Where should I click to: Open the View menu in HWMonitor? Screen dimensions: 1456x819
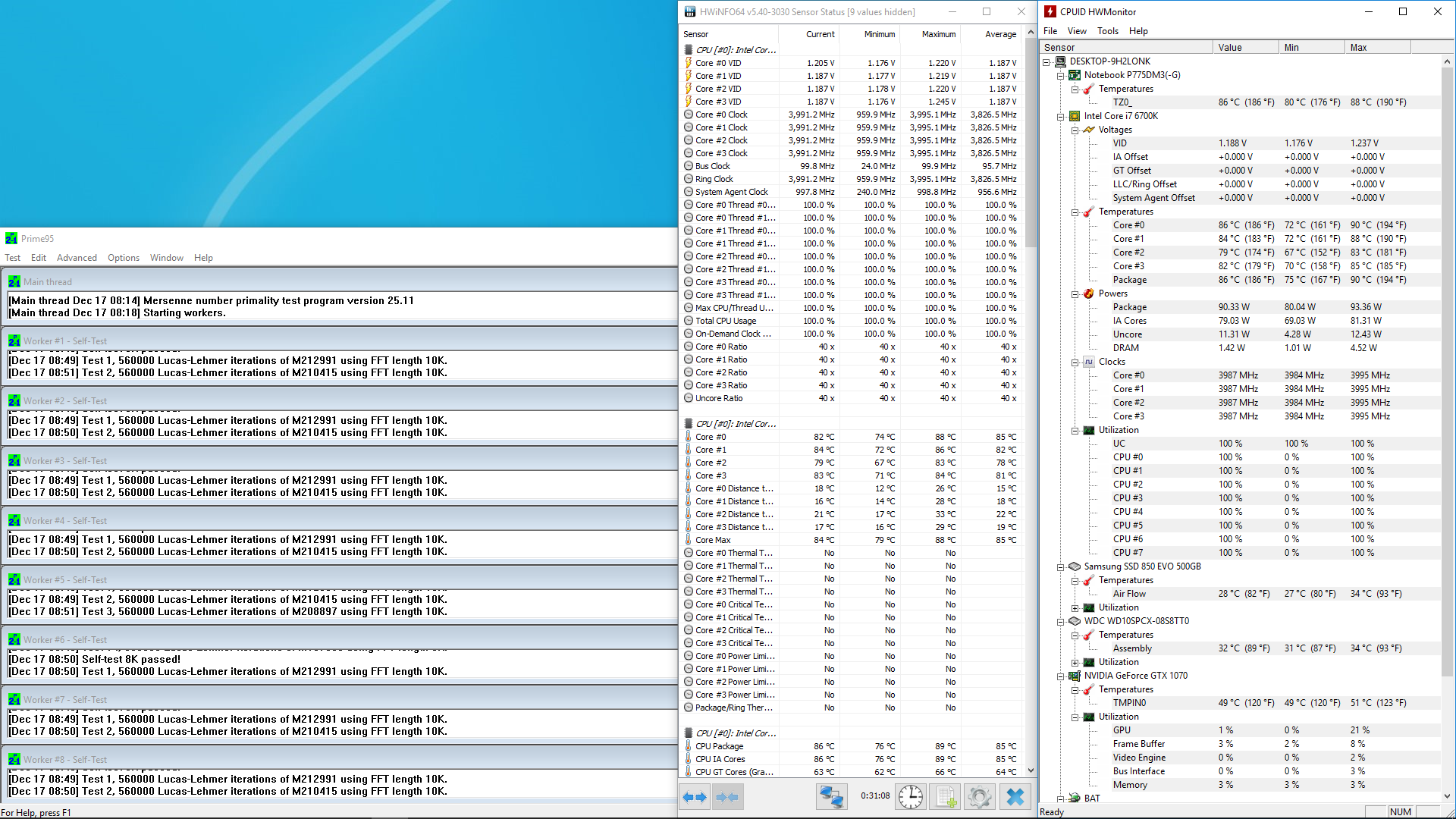(1077, 31)
